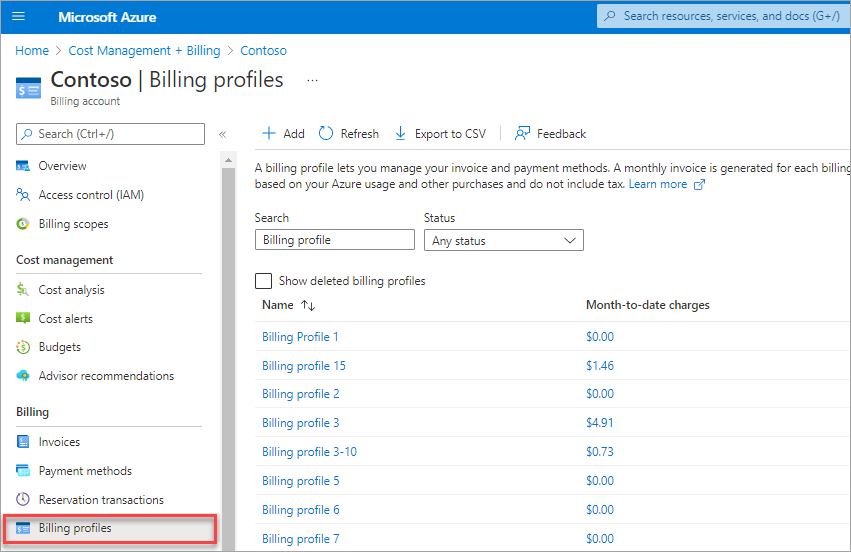851x552 pixels.
Task: Click the ellipsis next to Billing profiles title
Action: click(x=312, y=80)
